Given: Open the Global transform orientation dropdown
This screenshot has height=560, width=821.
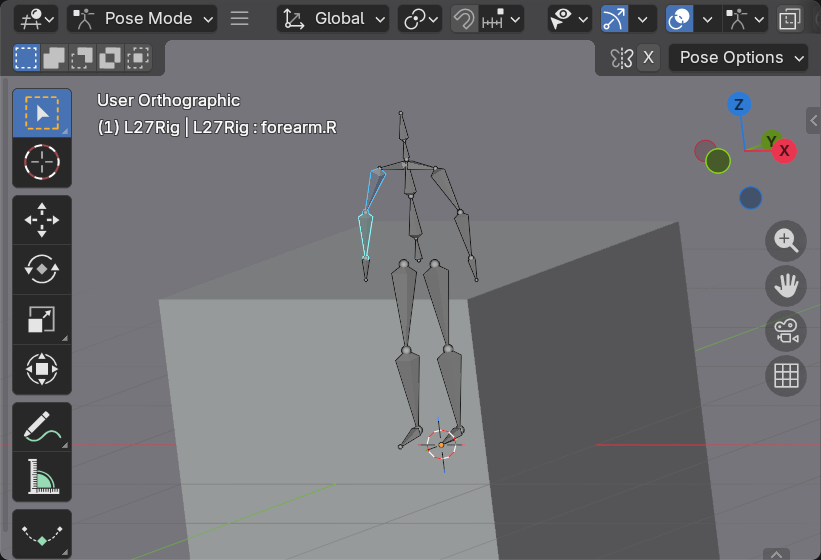Looking at the screenshot, I should coord(333,19).
